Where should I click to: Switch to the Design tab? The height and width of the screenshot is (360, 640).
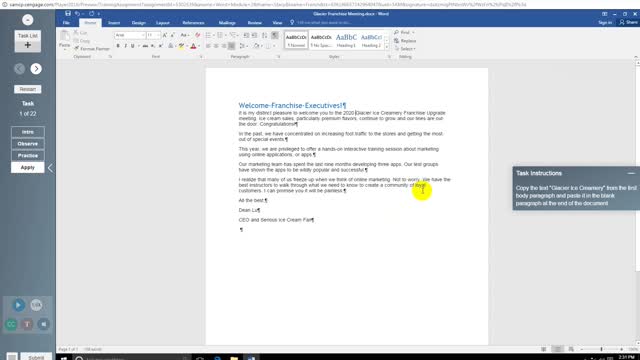click(138, 23)
